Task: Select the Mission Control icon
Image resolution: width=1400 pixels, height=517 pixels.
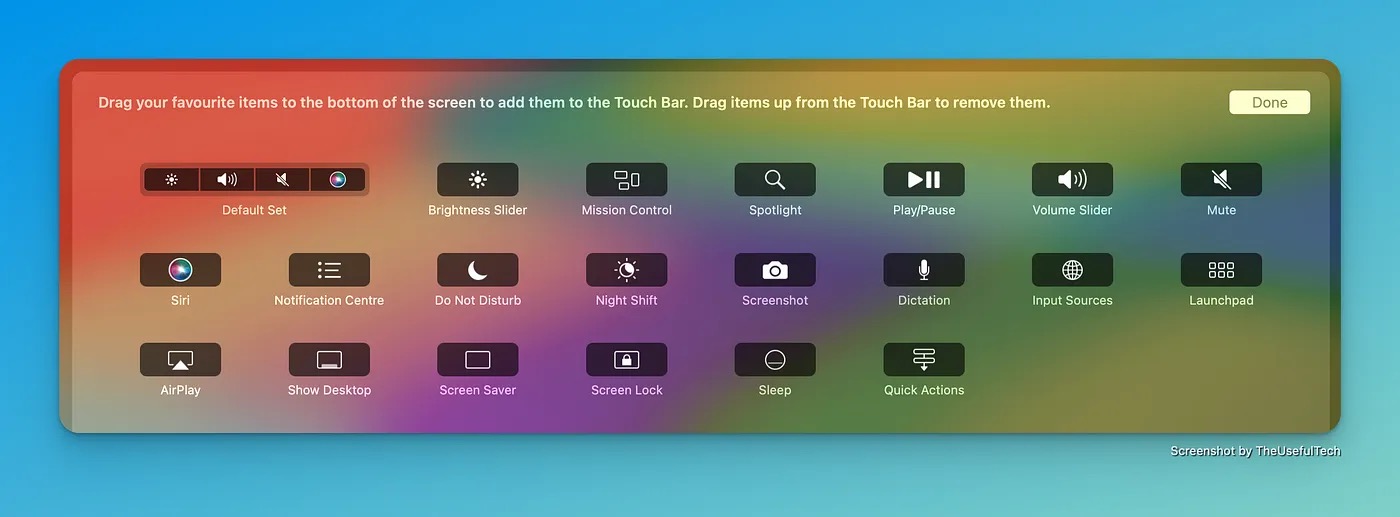Action: click(x=627, y=180)
